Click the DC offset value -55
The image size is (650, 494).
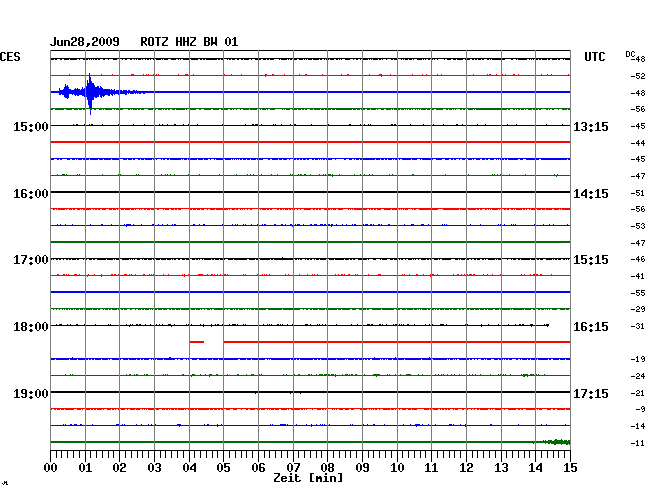coord(638,293)
